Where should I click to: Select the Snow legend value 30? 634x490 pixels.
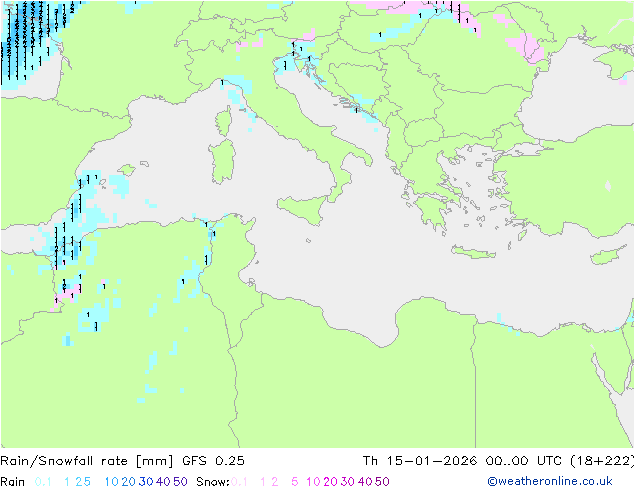(x=347, y=482)
